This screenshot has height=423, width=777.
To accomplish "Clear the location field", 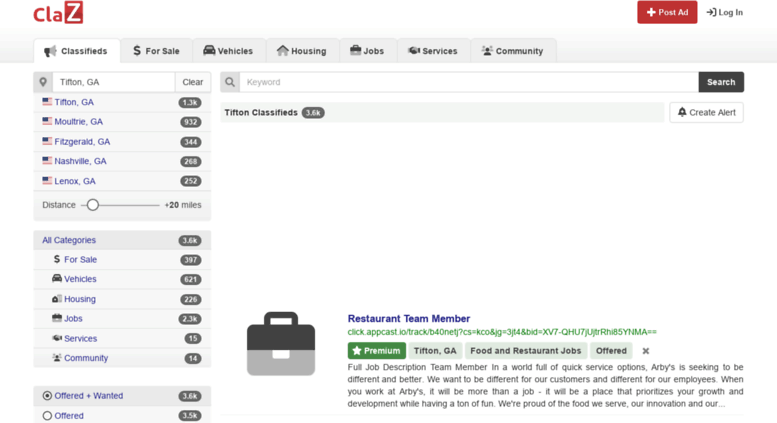I will 193,82.
